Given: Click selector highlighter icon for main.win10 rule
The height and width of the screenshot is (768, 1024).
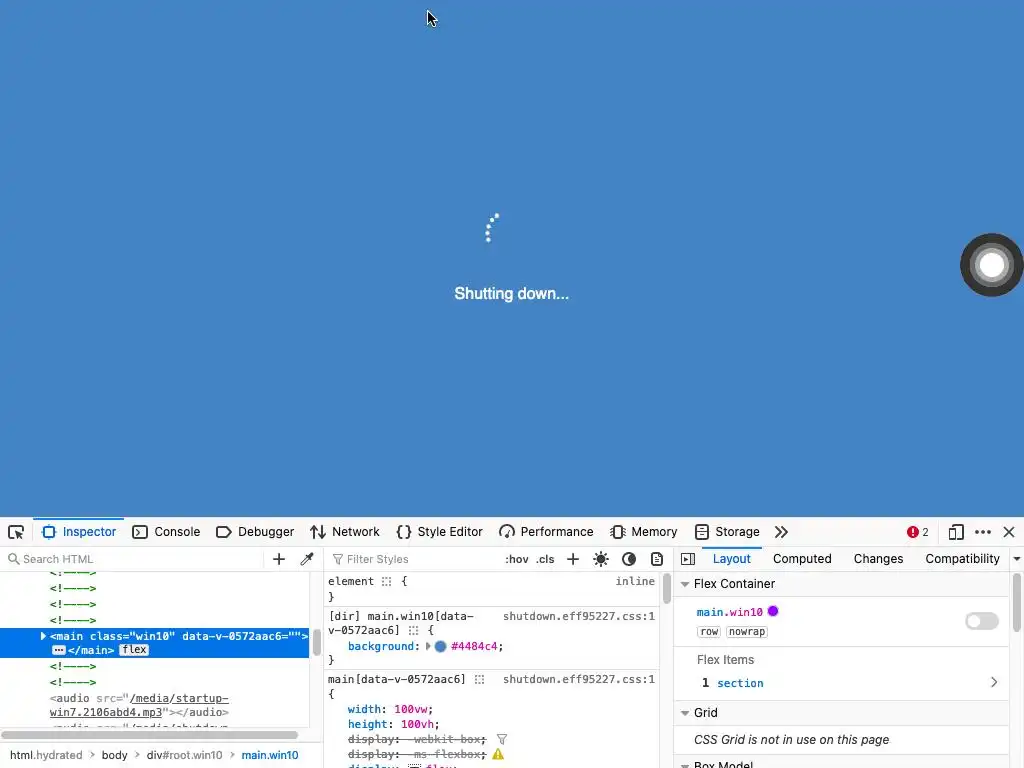Looking at the screenshot, I should 413,630.
